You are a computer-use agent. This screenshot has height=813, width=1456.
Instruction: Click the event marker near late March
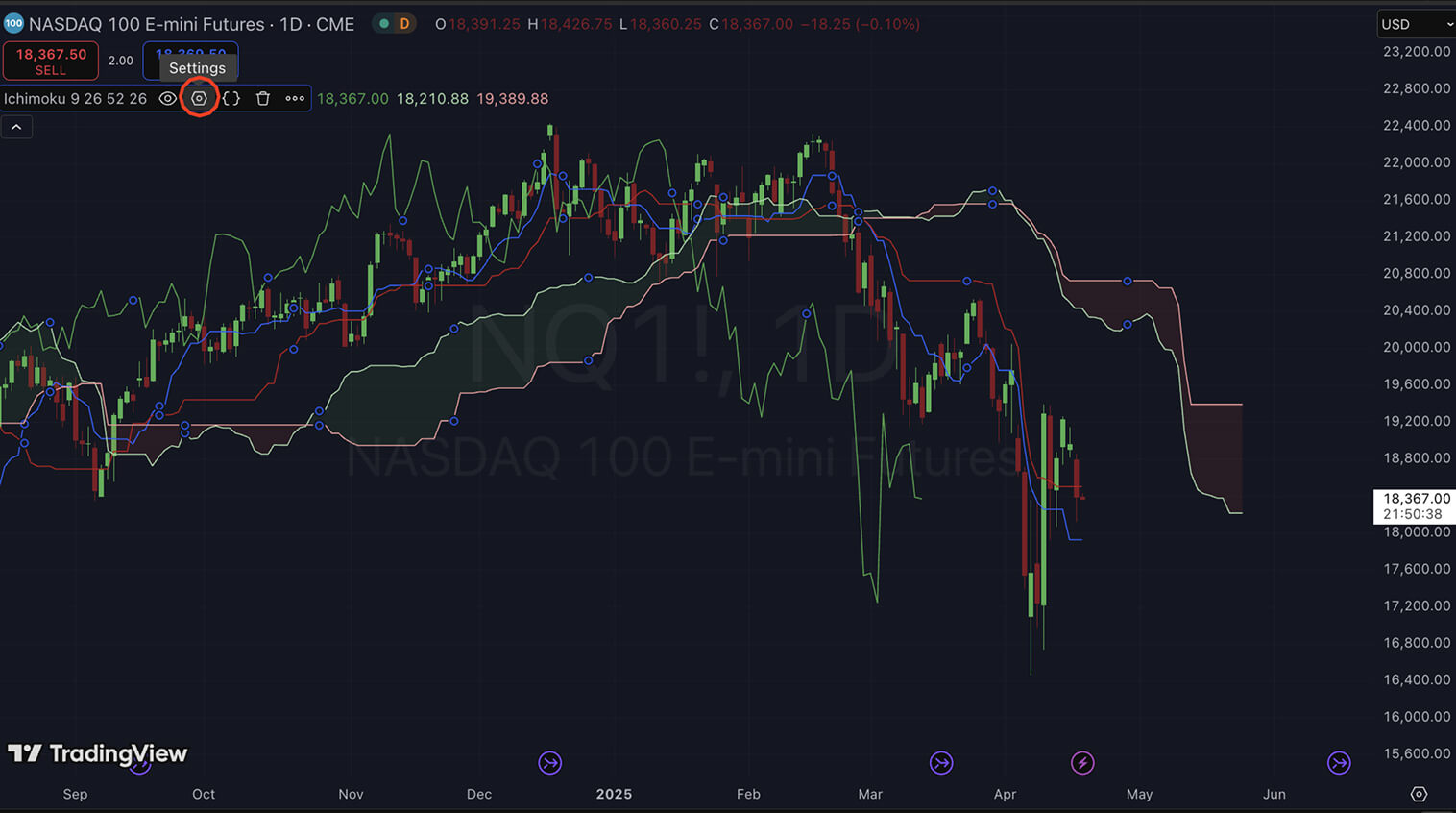(x=941, y=763)
